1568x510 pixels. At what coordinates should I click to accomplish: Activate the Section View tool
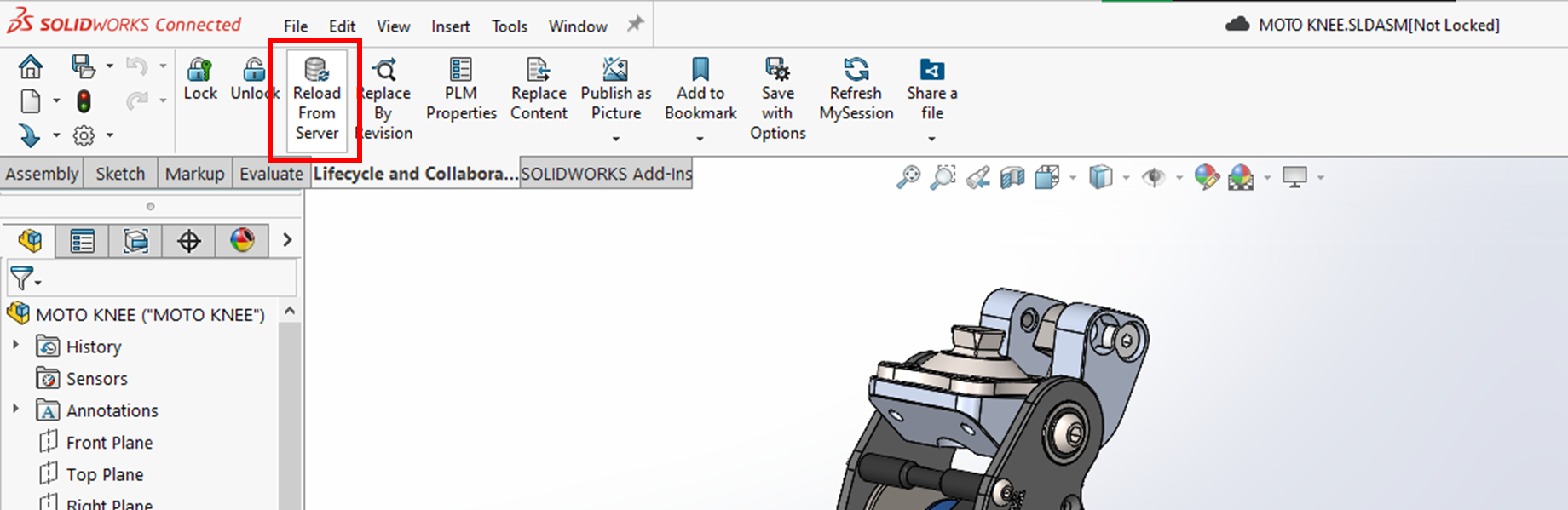pyautogui.click(x=1012, y=177)
